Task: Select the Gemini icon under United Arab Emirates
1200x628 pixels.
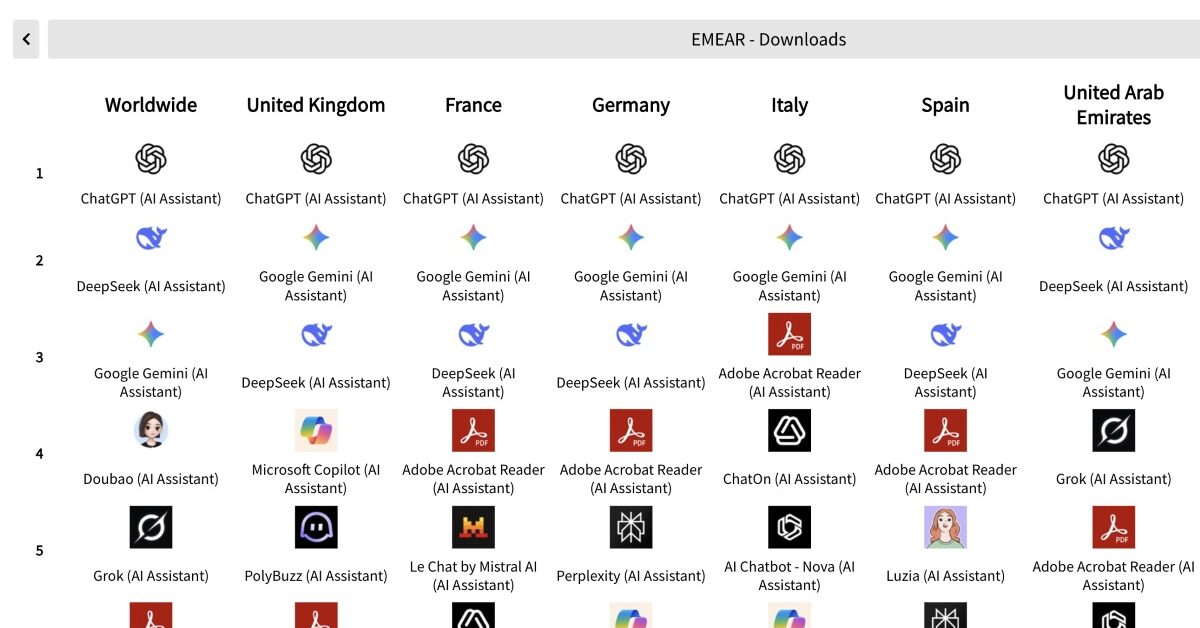Action: [x=1113, y=334]
